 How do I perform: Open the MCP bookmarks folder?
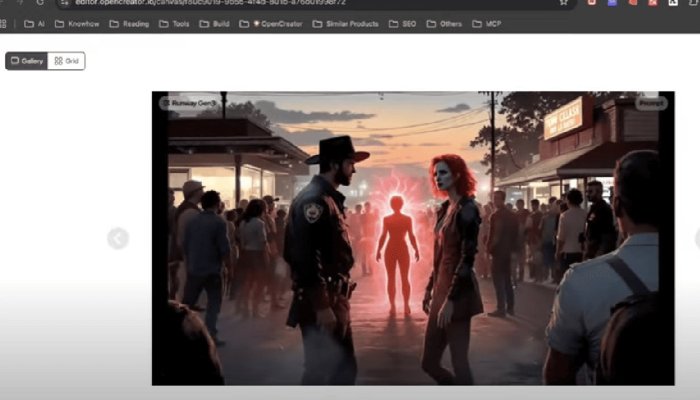click(487, 24)
